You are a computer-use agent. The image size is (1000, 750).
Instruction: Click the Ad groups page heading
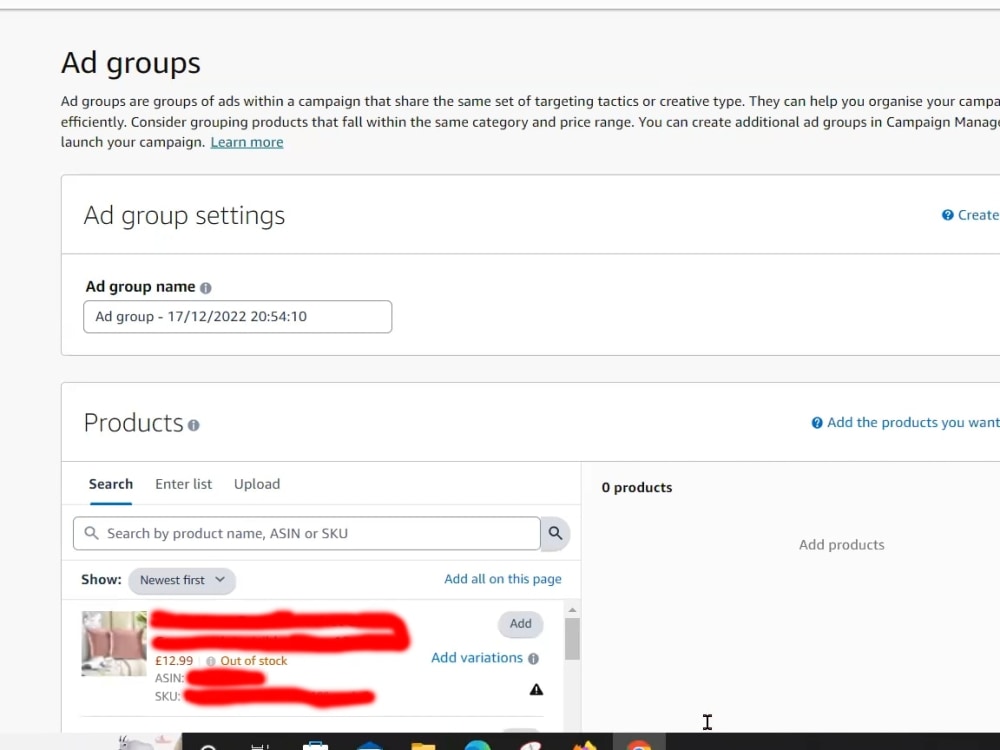click(x=131, y=63)
